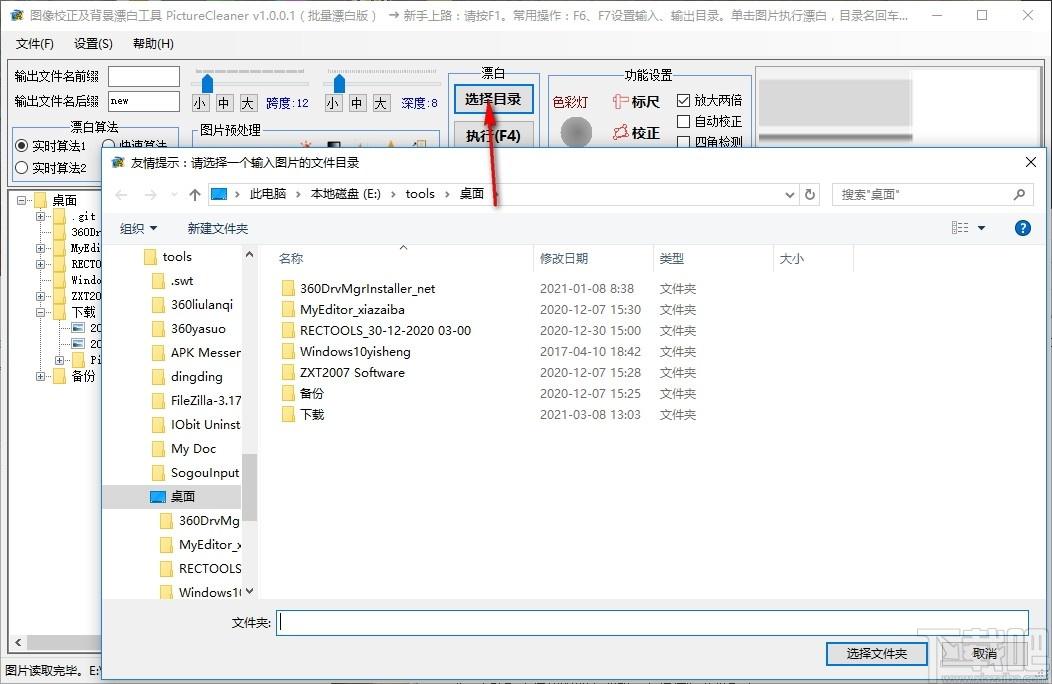Click the 新建文件夹 button

[x=217, y=228]
